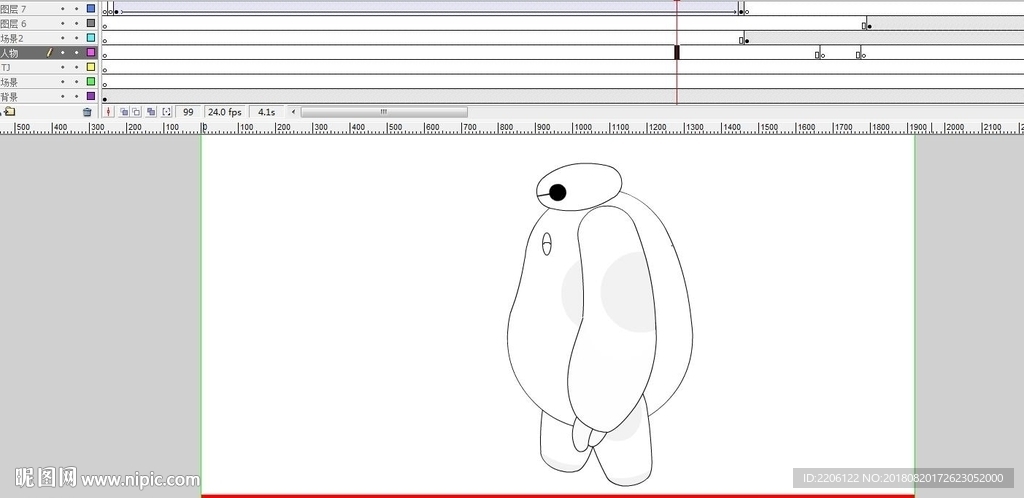This screenshot has width=1024, height=498.
Task: Select the highlighted frame on 人物 layer
Action: (x=677, y=52)
